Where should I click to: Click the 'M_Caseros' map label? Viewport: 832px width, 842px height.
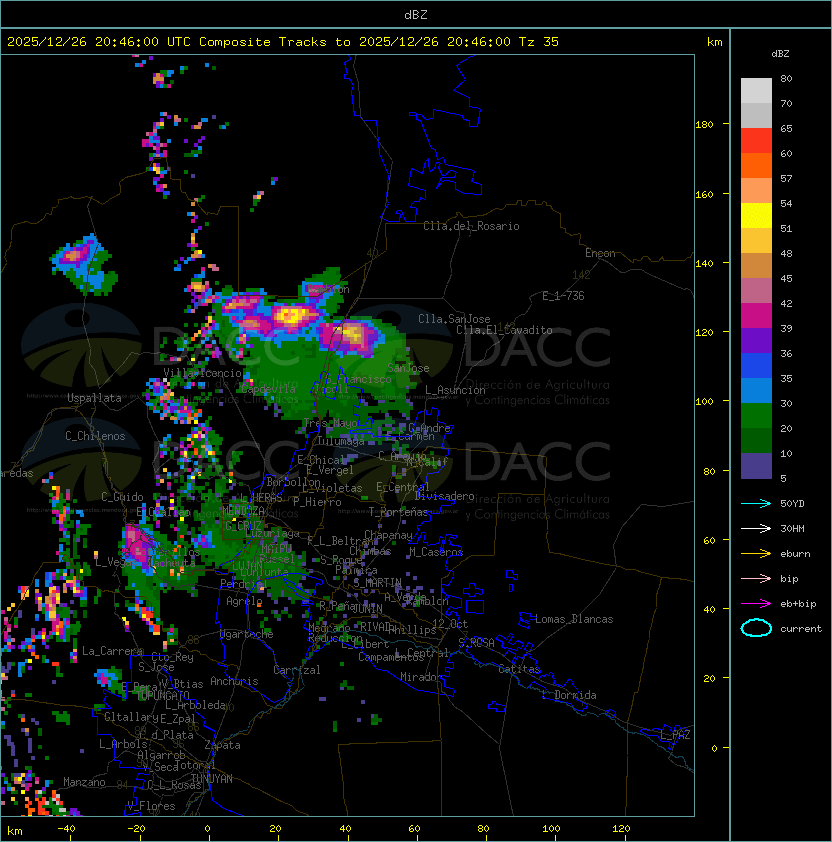tap(436, 551)
